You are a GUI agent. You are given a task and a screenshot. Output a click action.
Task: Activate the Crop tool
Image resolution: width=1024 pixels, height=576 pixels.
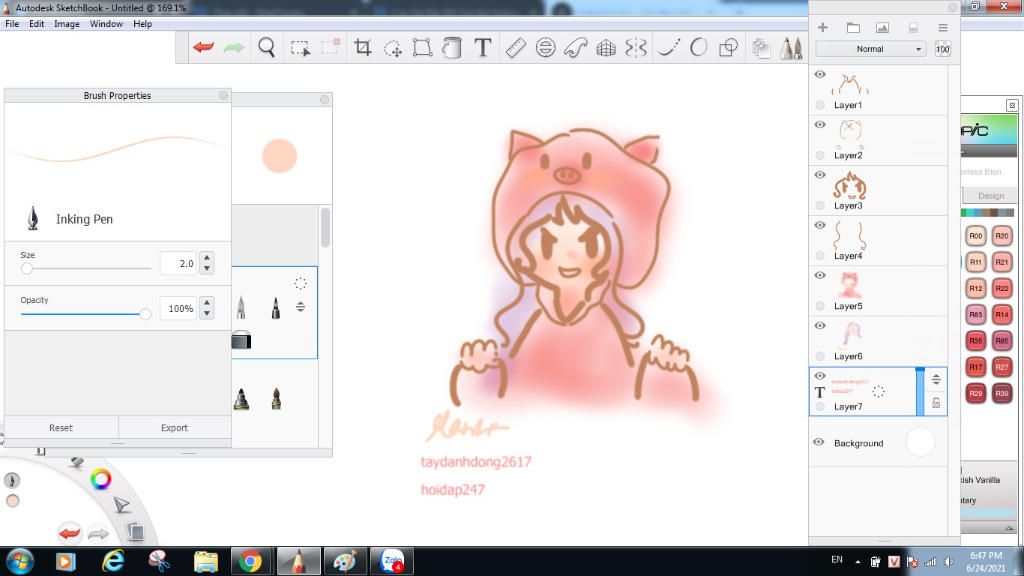pyautogui.click(x=362, y=47)
